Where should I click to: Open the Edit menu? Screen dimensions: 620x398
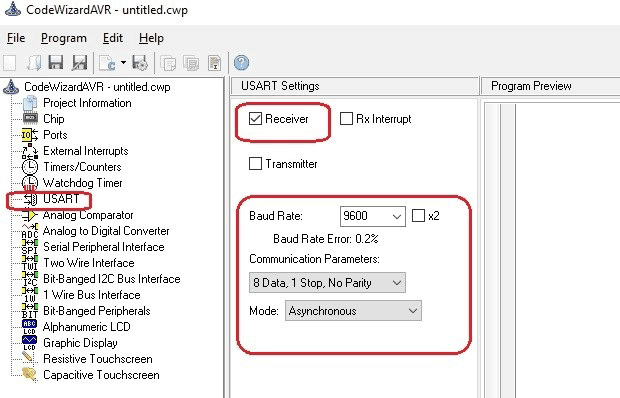click(x=113, y=38)
